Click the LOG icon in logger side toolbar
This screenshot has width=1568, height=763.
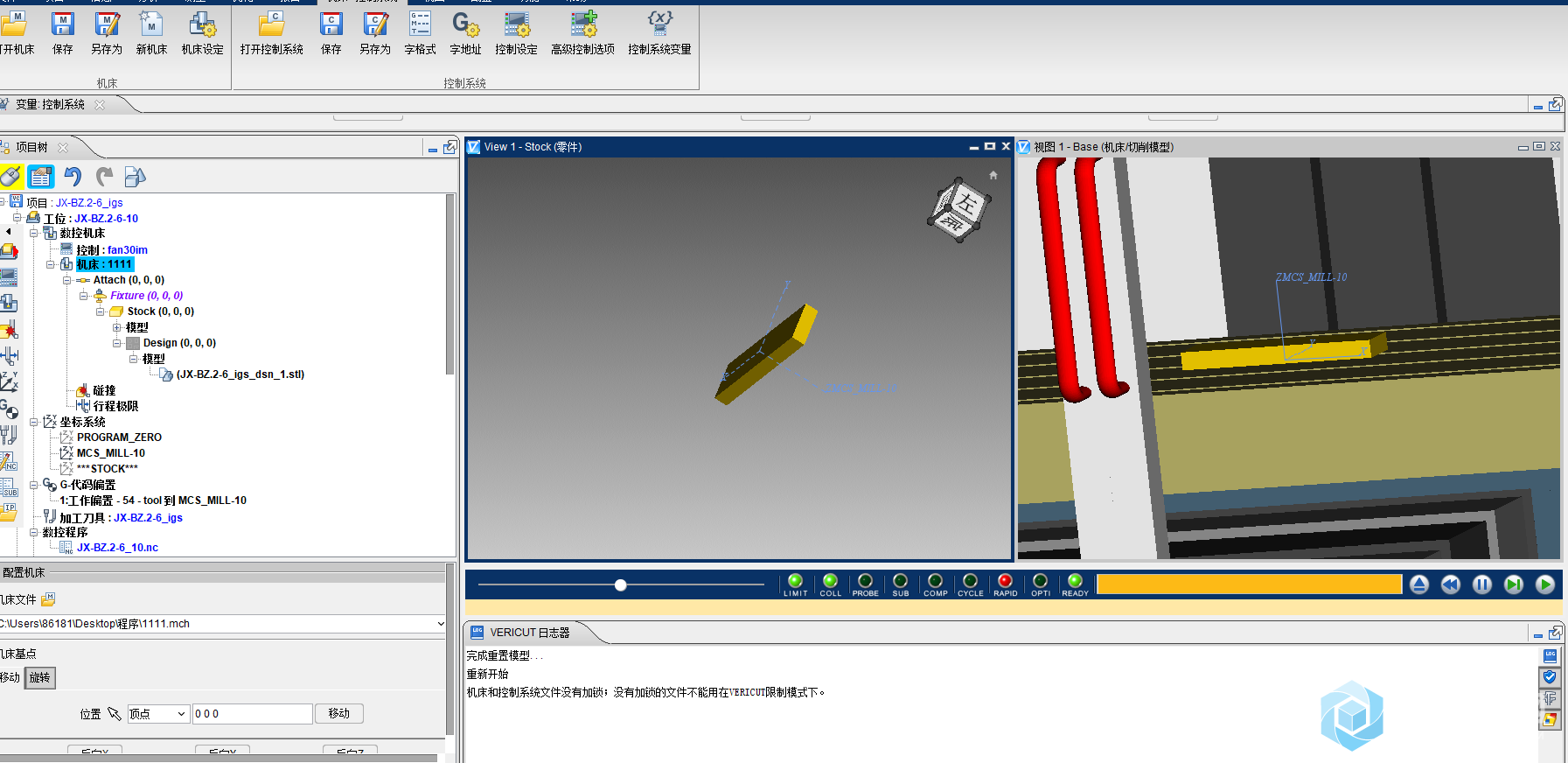1550,655
